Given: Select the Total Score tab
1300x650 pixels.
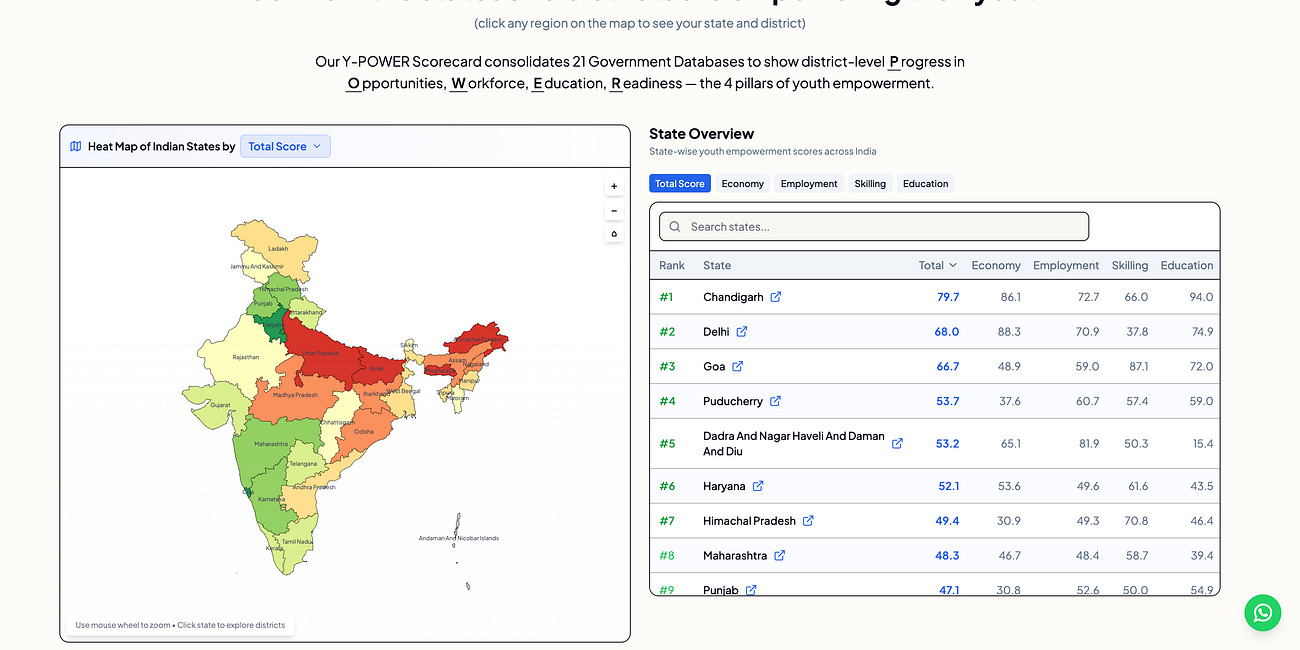Looking at the screenshot, I should tap(680, 184).
